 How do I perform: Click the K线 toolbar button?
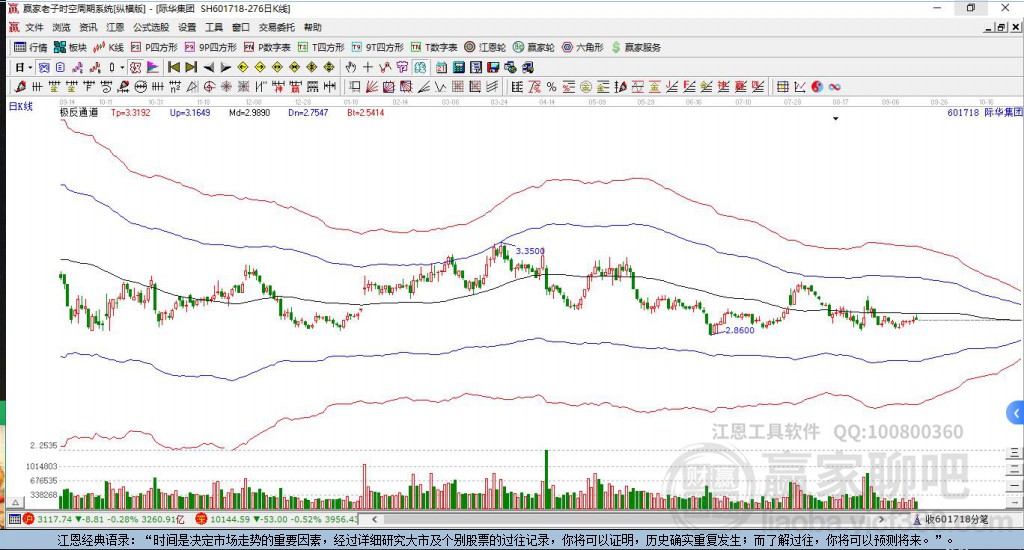(108, 47)
